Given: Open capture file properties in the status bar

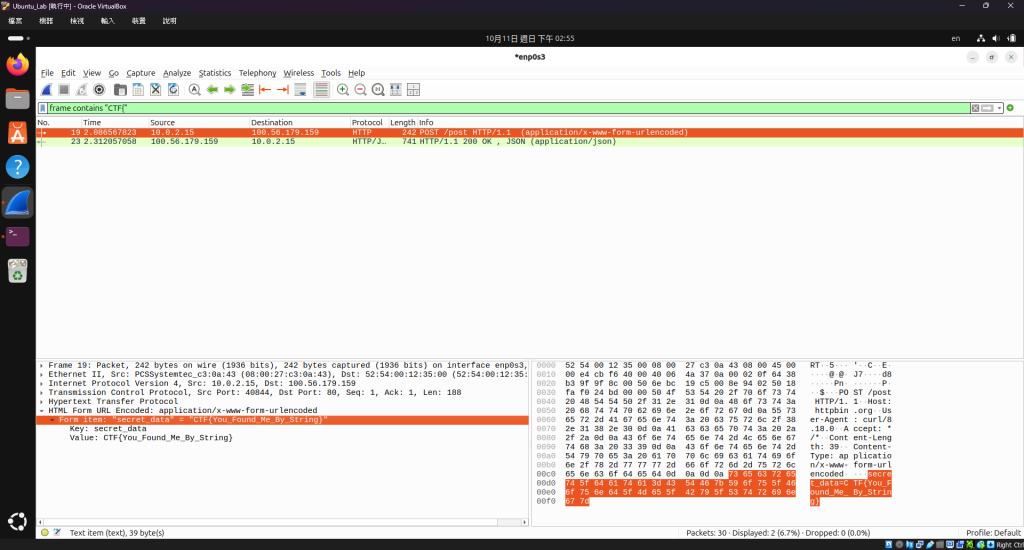Looking at the screenshot, I should (57, 533).
